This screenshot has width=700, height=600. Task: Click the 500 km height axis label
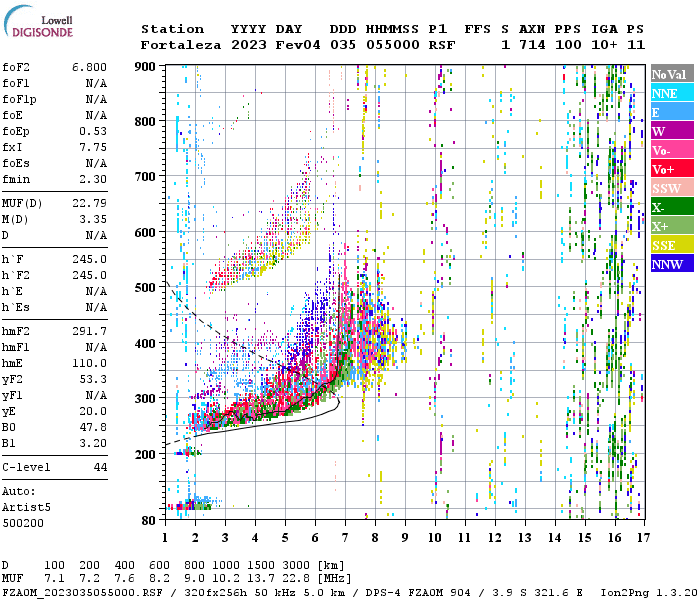point(145,288)
